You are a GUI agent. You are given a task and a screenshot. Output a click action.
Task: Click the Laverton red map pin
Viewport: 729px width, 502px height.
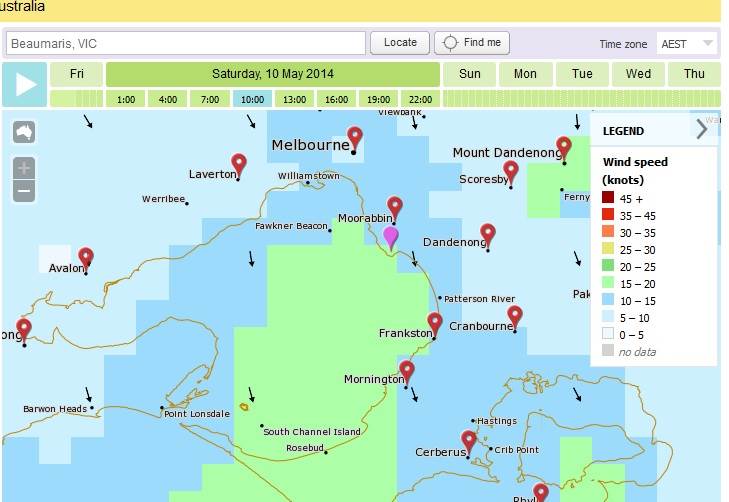coord(238,164)
